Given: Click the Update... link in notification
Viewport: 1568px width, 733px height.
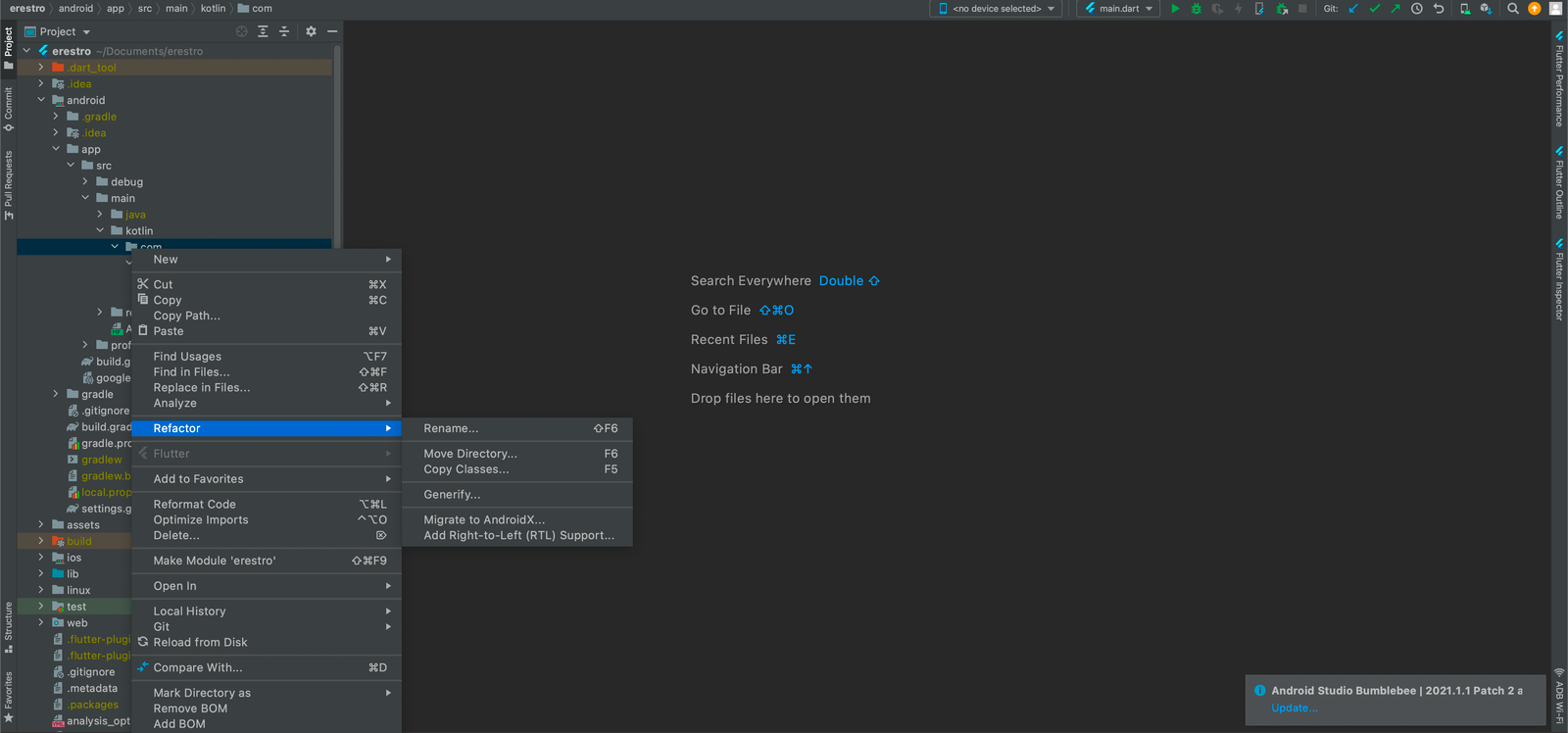Looking at the screenshot, I should (1294, 708).
